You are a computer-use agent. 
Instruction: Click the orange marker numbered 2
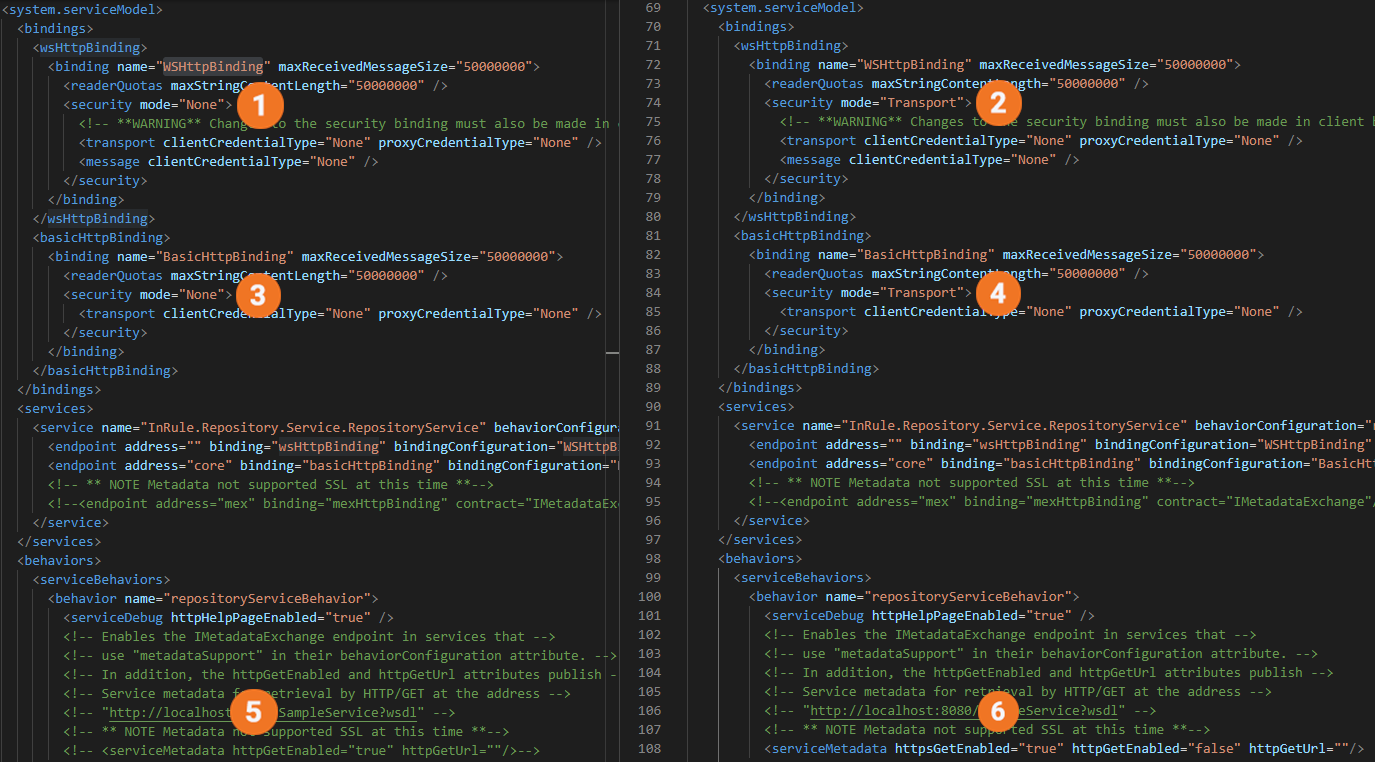tap(998, 103)
